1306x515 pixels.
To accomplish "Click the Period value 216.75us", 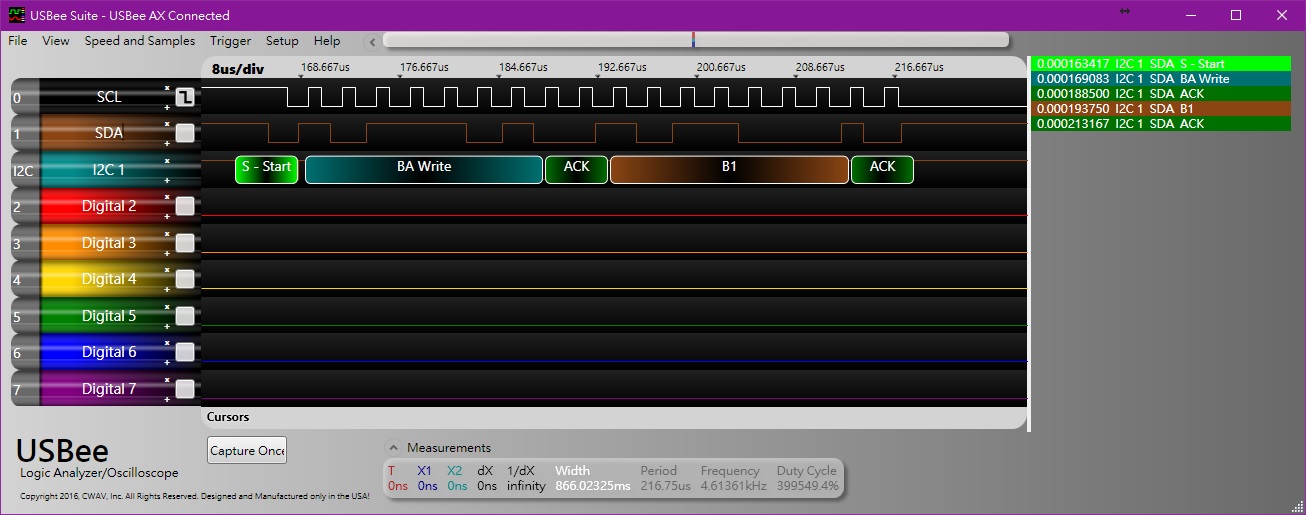I will [664, 486].
